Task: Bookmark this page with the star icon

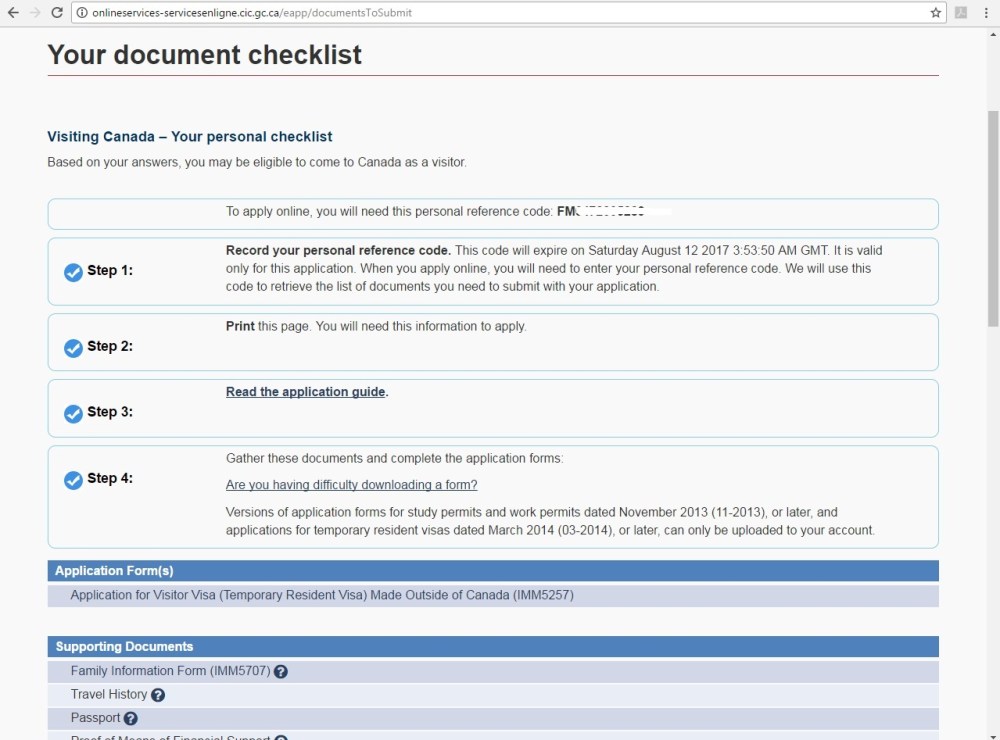Action: coord(936,13)
